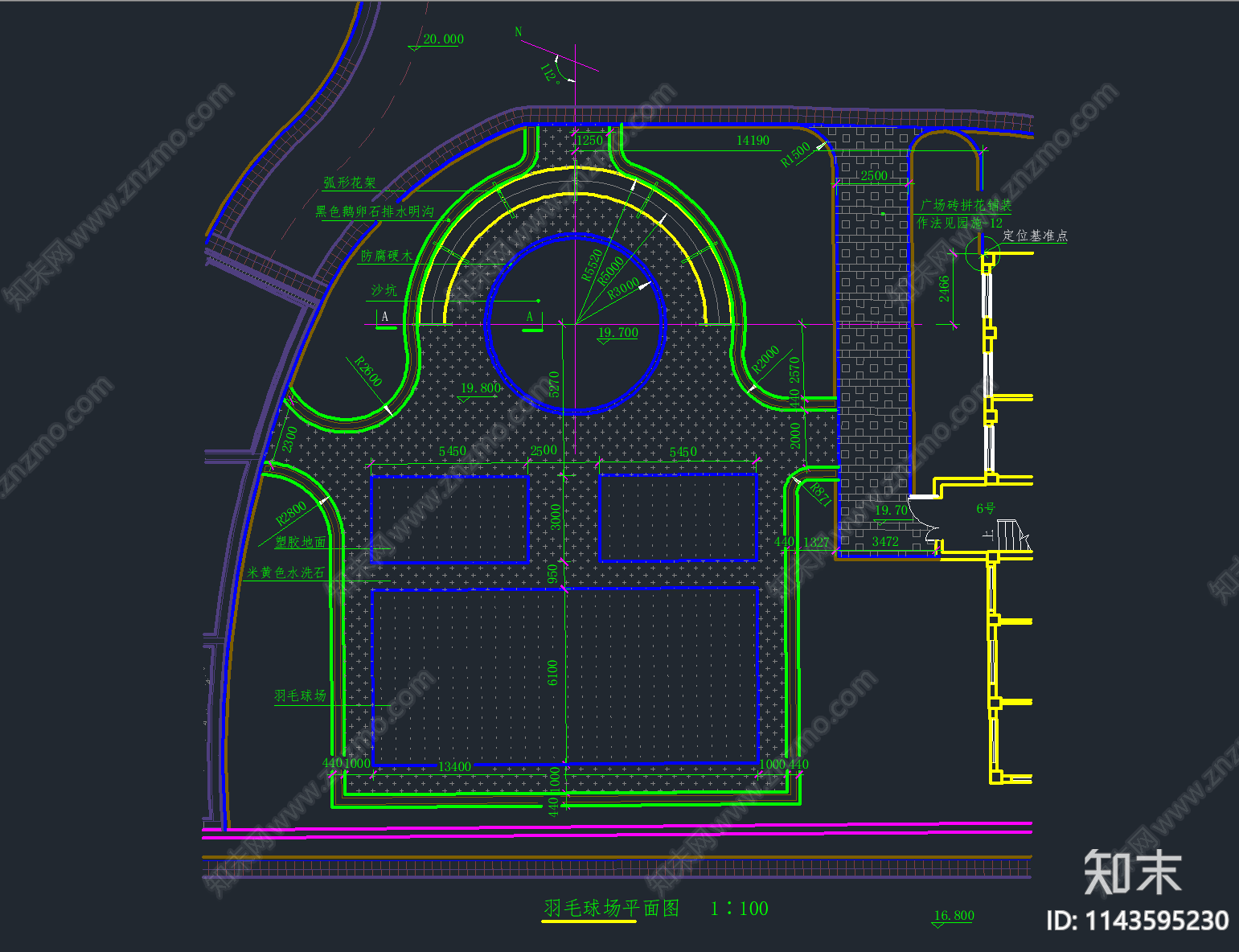Viewport: 1239px width, 952px height.
Task: Select the 防腐硬木 annotation
Action: tap(387, 256)
